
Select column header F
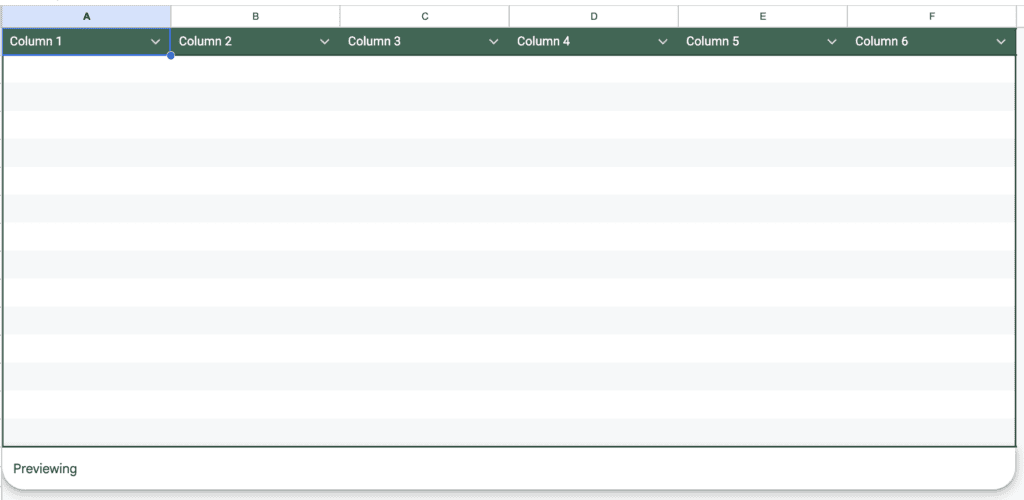click(x=932, y=17)
